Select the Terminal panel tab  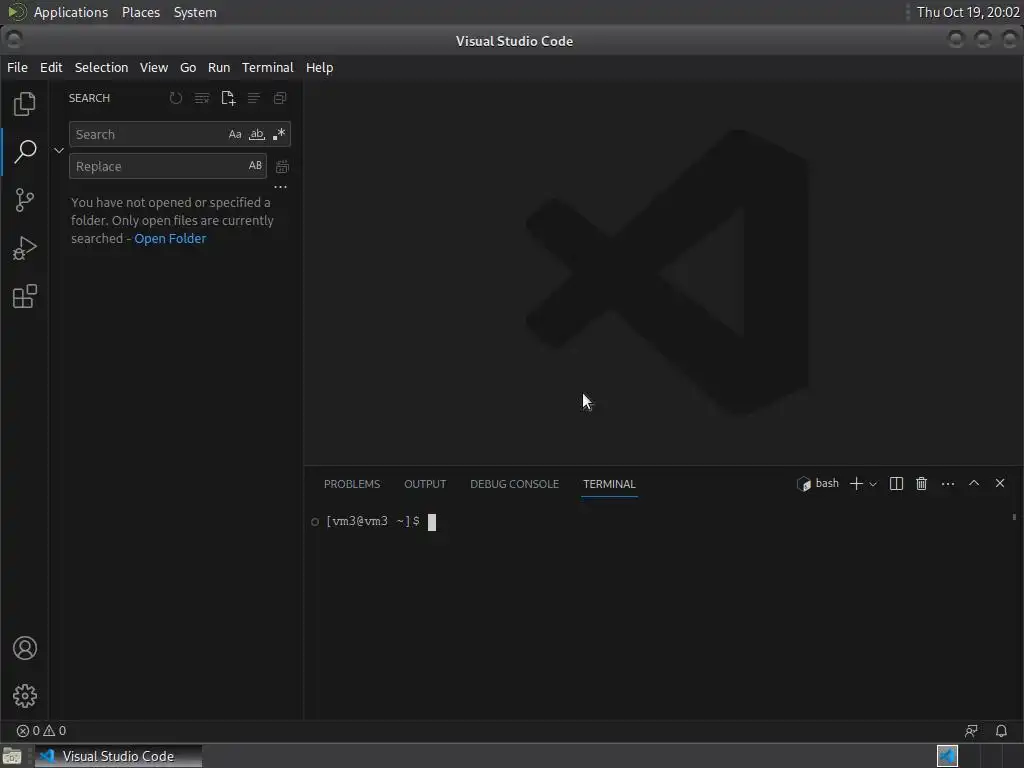pyautogui.click(x=609, y=484)
